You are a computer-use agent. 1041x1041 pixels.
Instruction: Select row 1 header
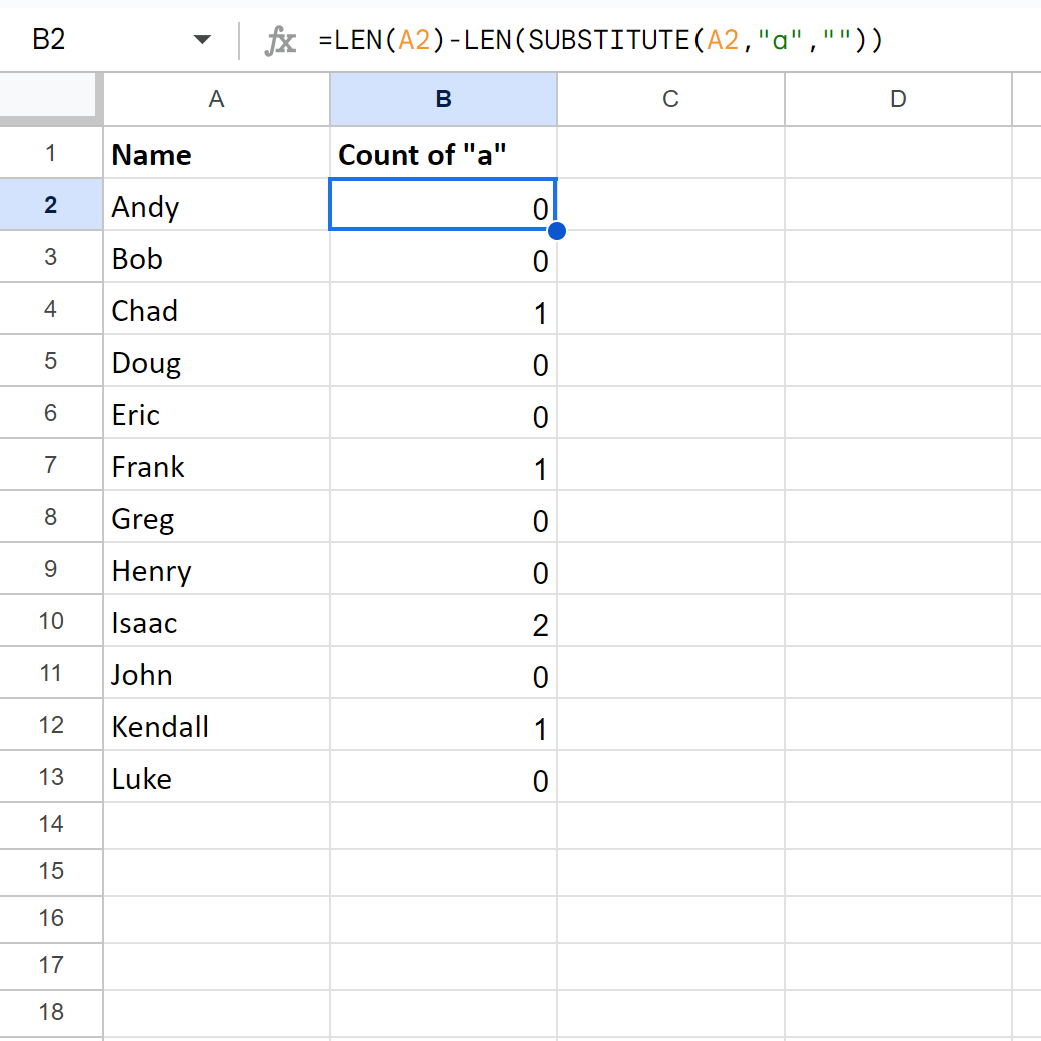[51, 153]
